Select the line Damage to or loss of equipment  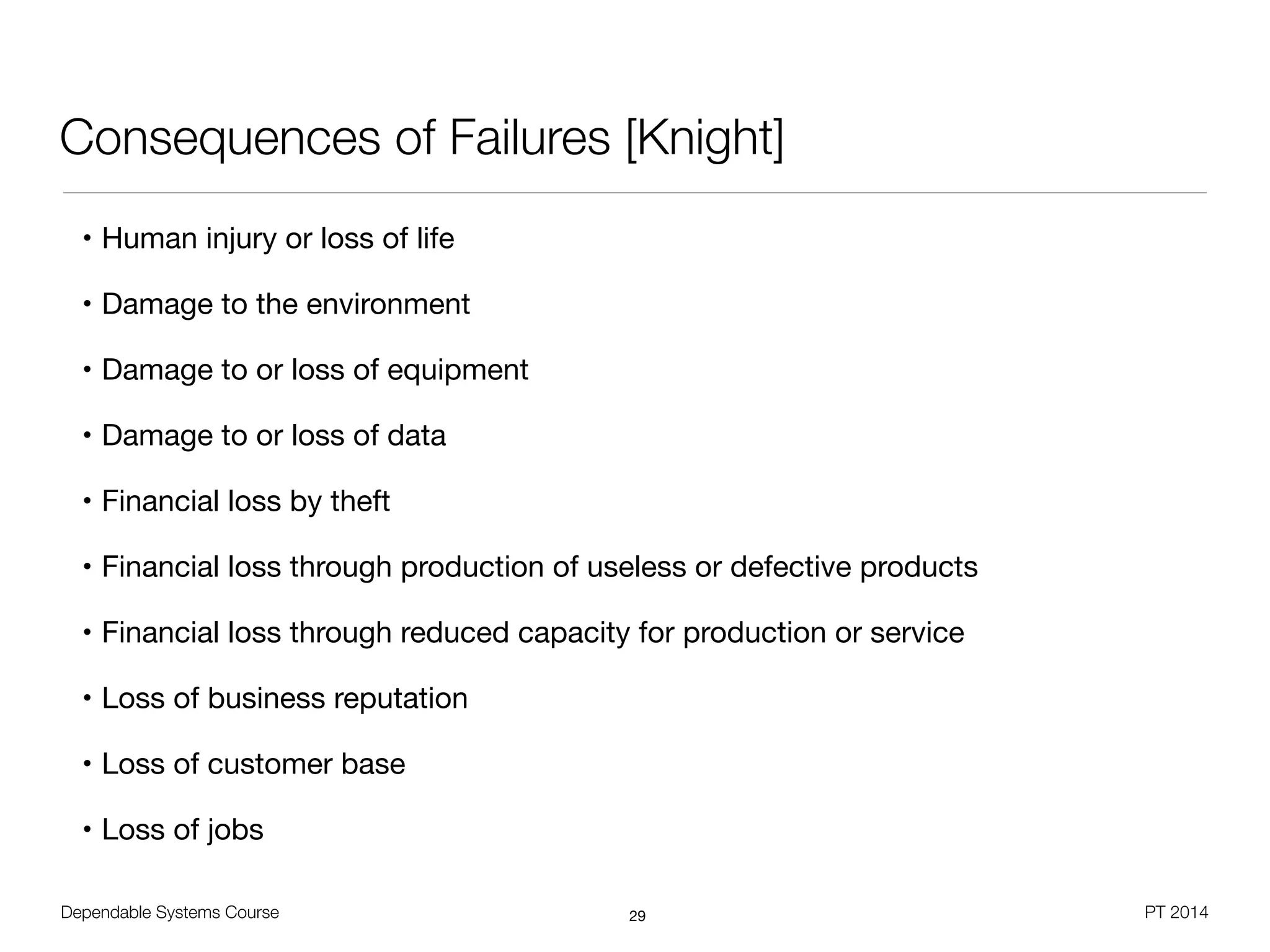(314, 370)
